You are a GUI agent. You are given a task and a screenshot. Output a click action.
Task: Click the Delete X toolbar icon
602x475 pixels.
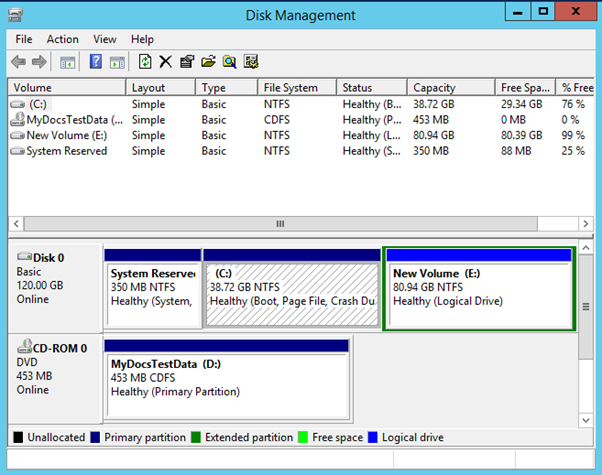coord(165,62)
